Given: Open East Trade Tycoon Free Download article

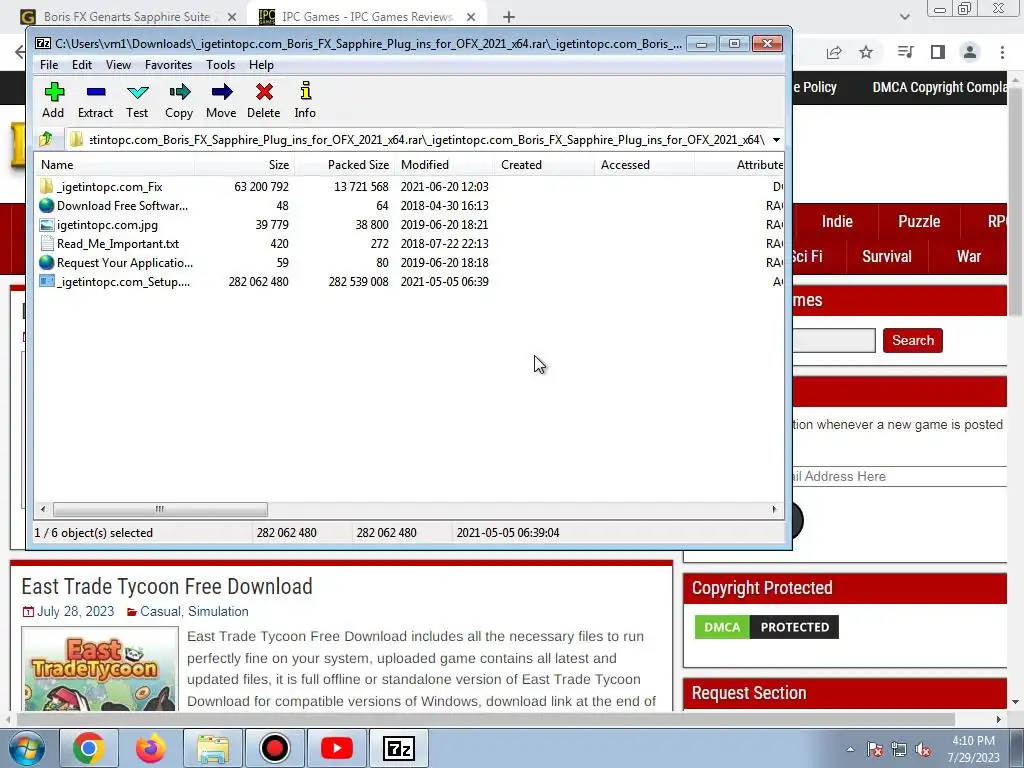Looking at the screenshot, I should [167, 586].
